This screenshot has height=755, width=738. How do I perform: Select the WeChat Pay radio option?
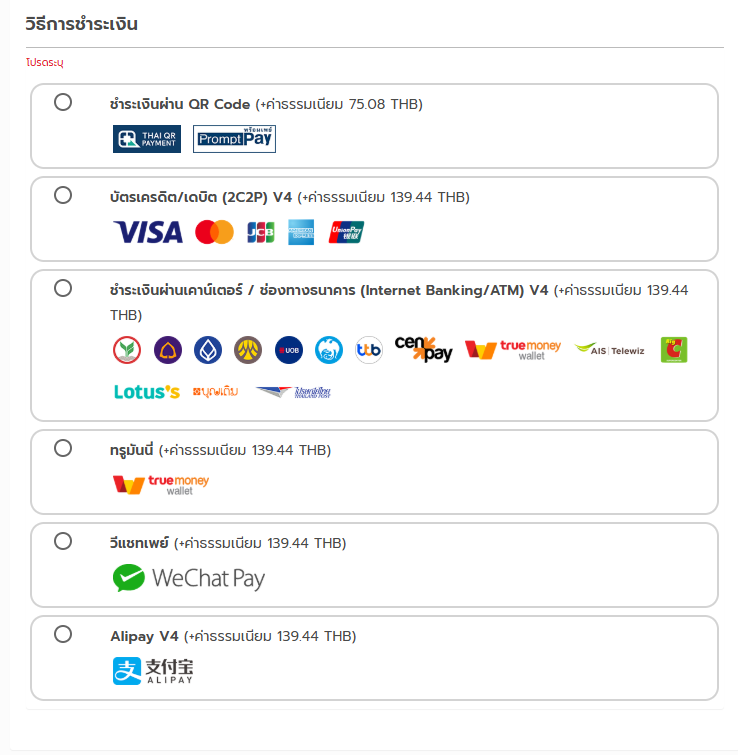[x=63, y=541]
